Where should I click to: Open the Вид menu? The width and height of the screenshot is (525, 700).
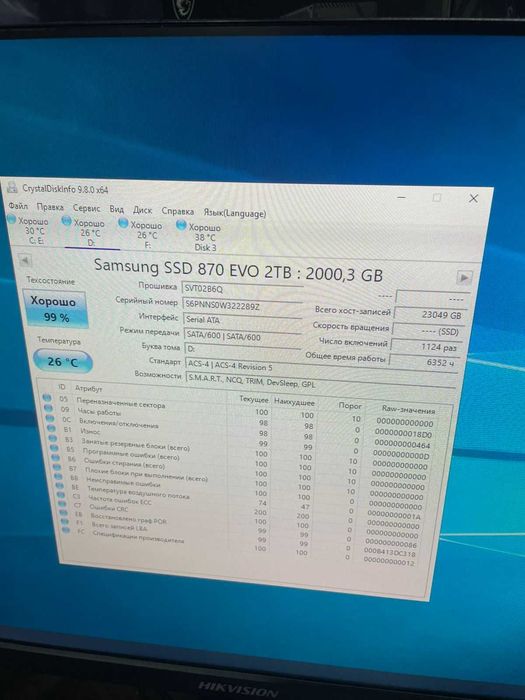(x=117, y=209)
